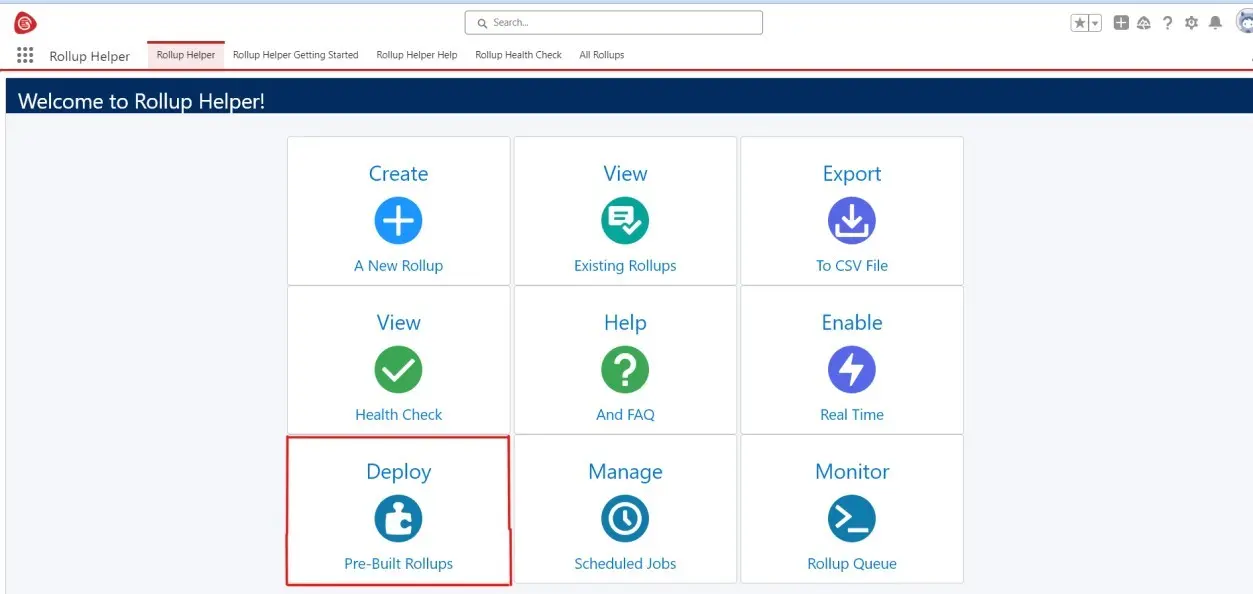
Task: Click the Enable Real Time lightning icon
Action: (x=852, y=370)
